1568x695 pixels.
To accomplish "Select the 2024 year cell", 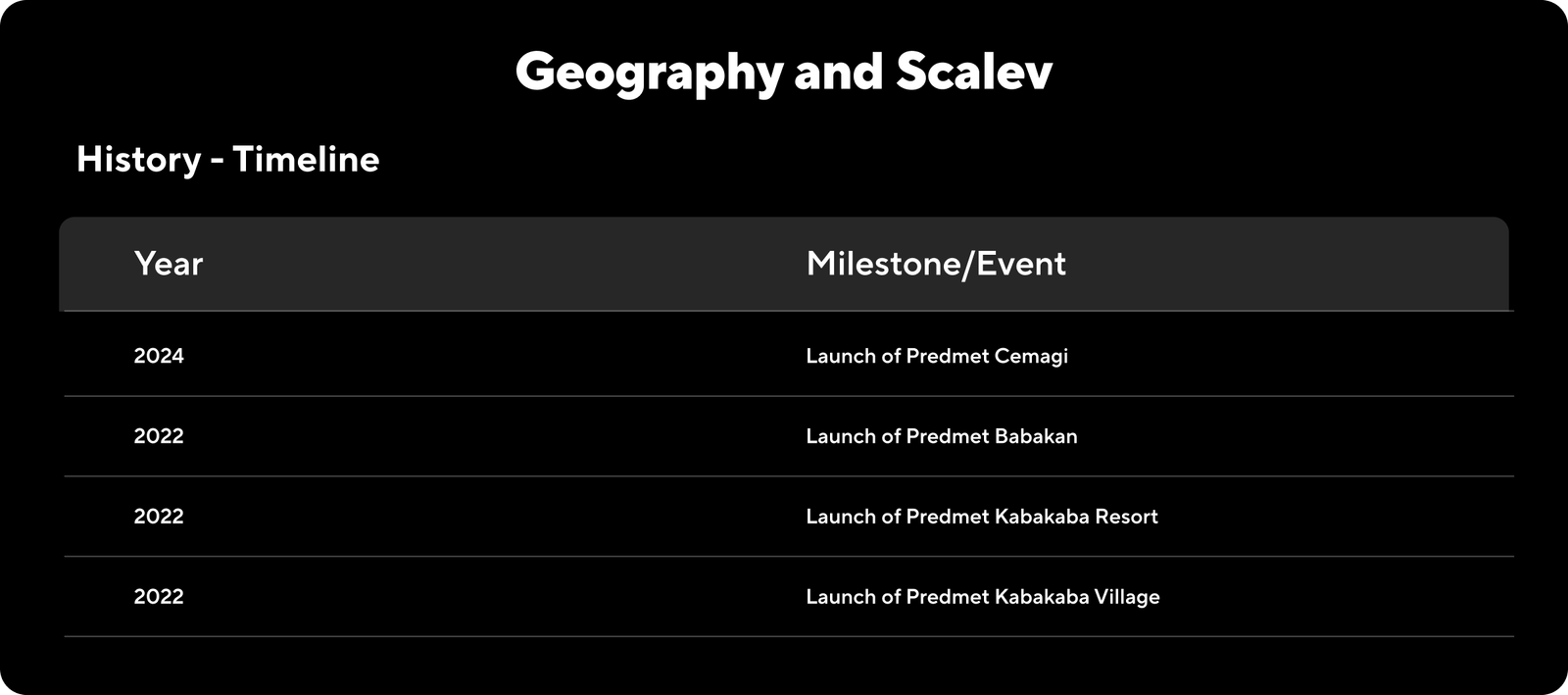I will pos(159,356).
